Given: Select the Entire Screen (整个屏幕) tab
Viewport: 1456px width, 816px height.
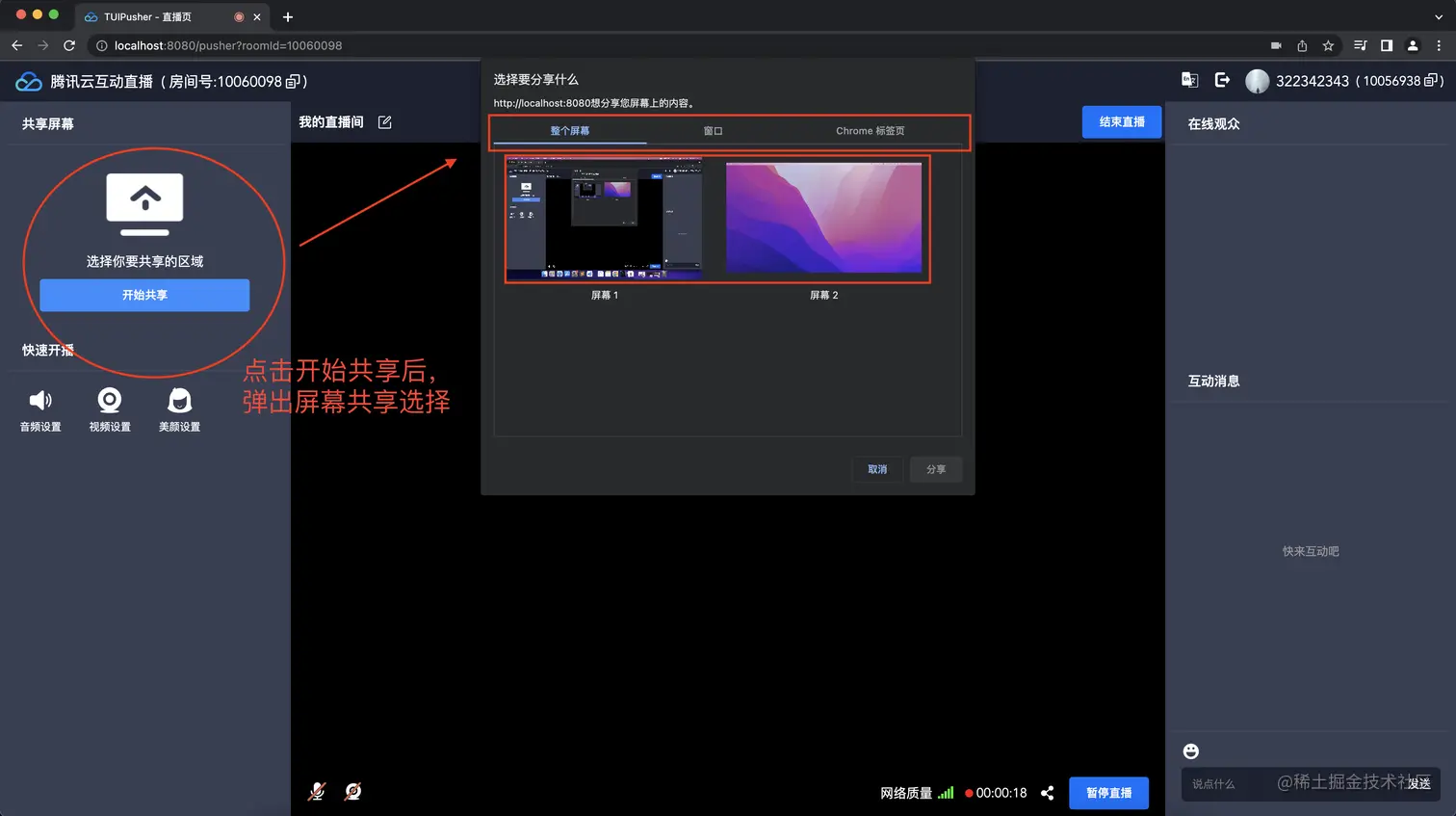Looking at the screenshot, I should pos(570,131).
